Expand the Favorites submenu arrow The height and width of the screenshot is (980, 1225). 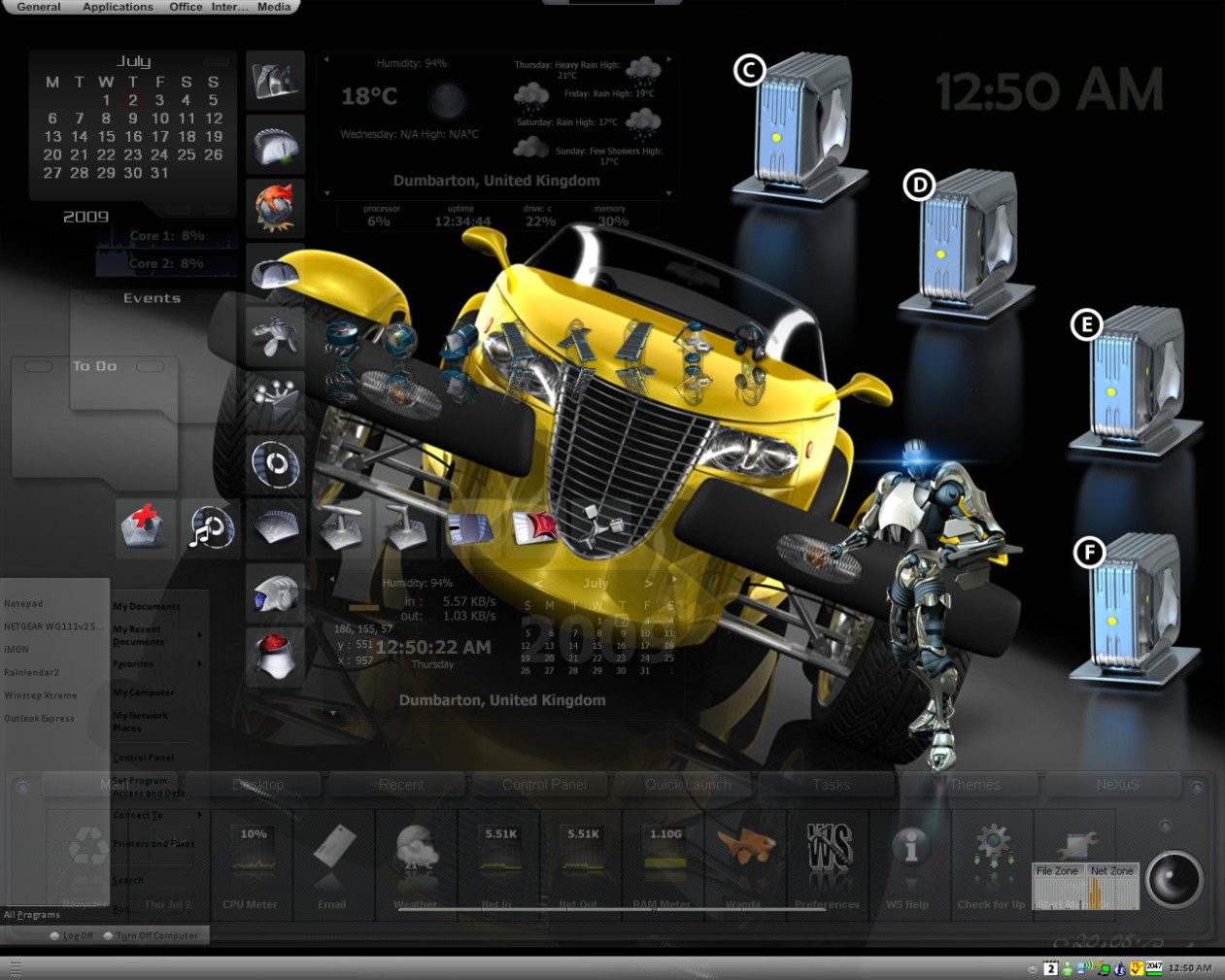(200, 664)
